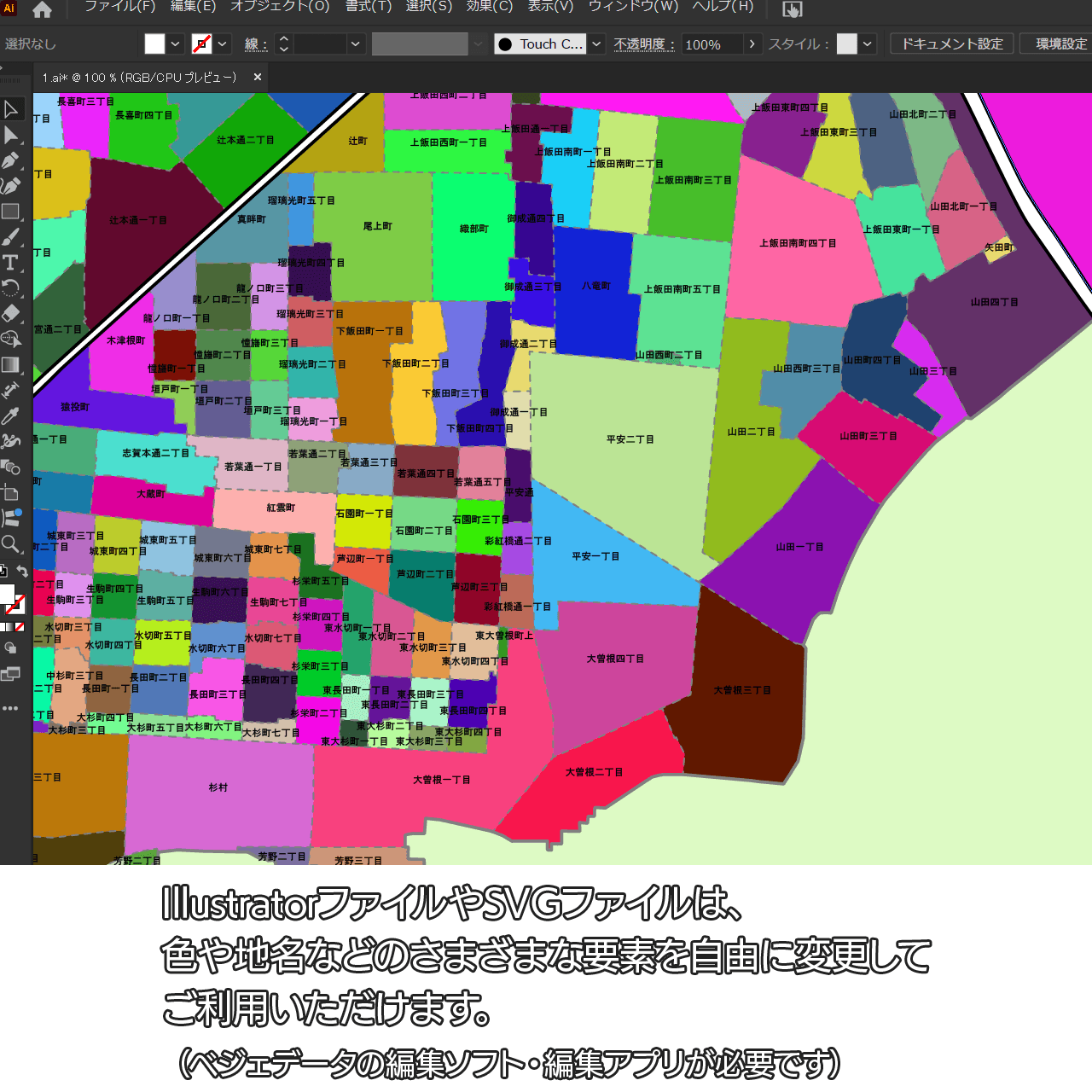1092x1092 pixels.
Task: Click the opacity 100% input field
Action: coord(712,44)
